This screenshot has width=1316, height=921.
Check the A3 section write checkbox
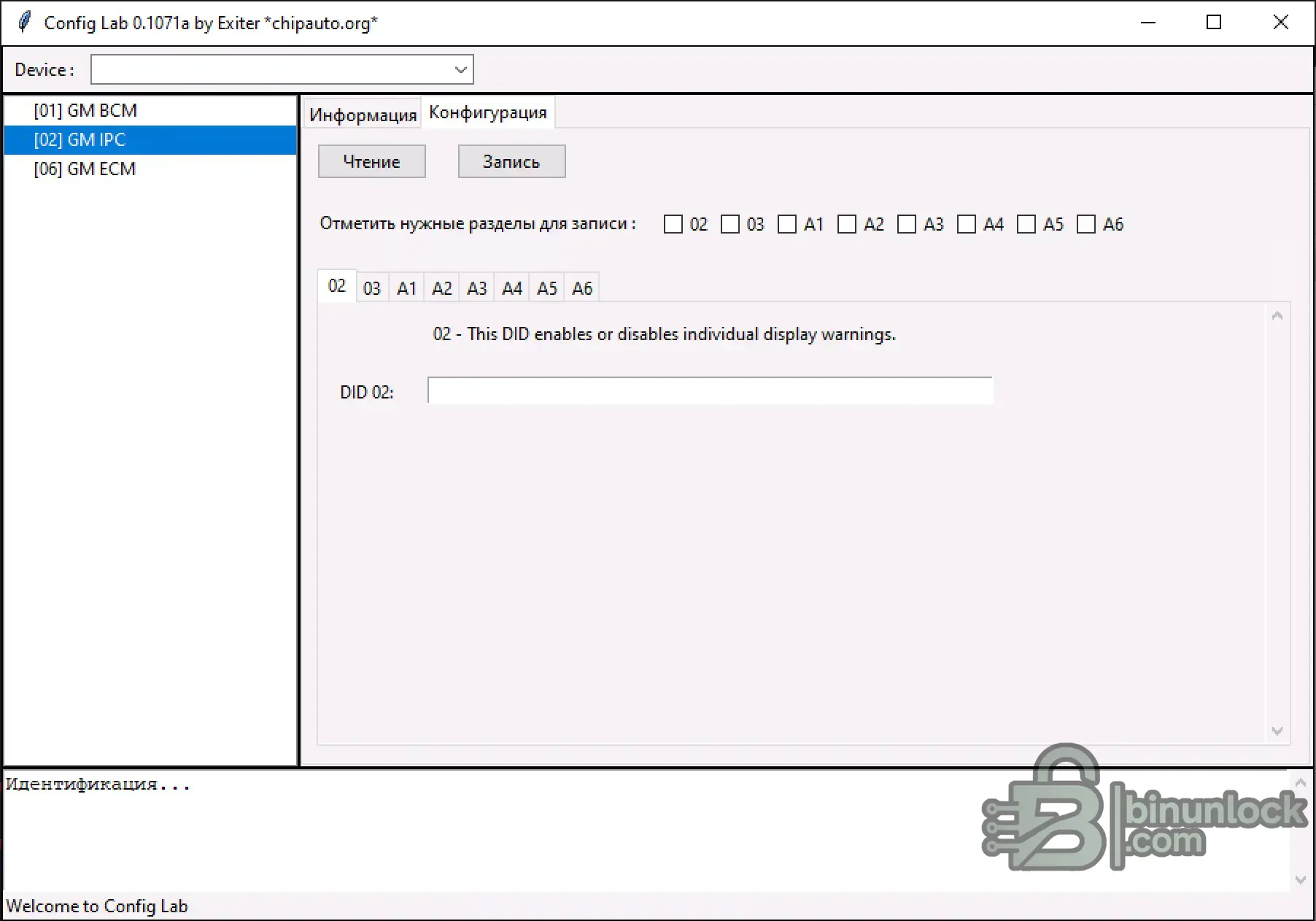point(907,224)
